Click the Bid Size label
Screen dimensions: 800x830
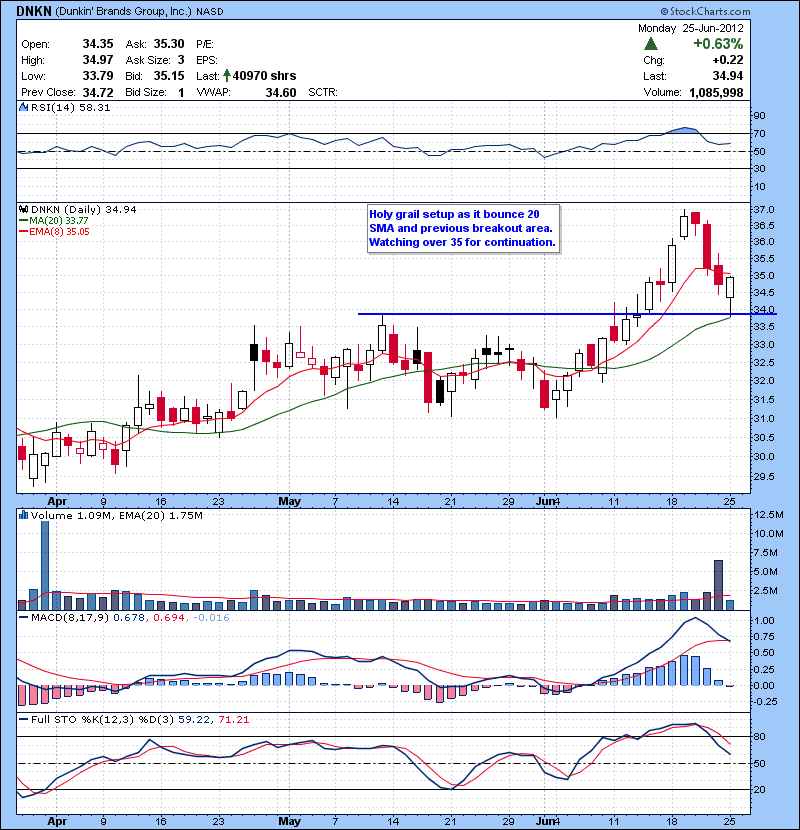[x=146, y=93]
